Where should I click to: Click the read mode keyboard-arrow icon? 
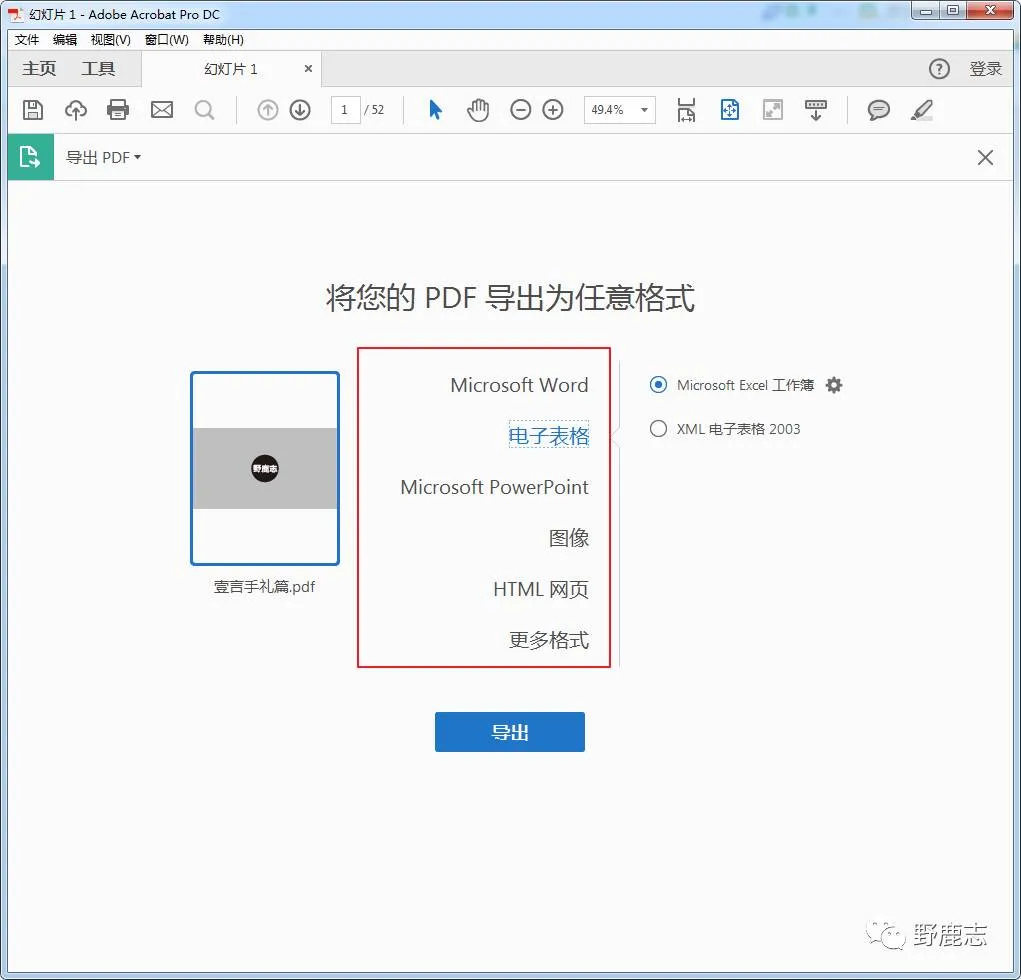(x=815, y=110)
